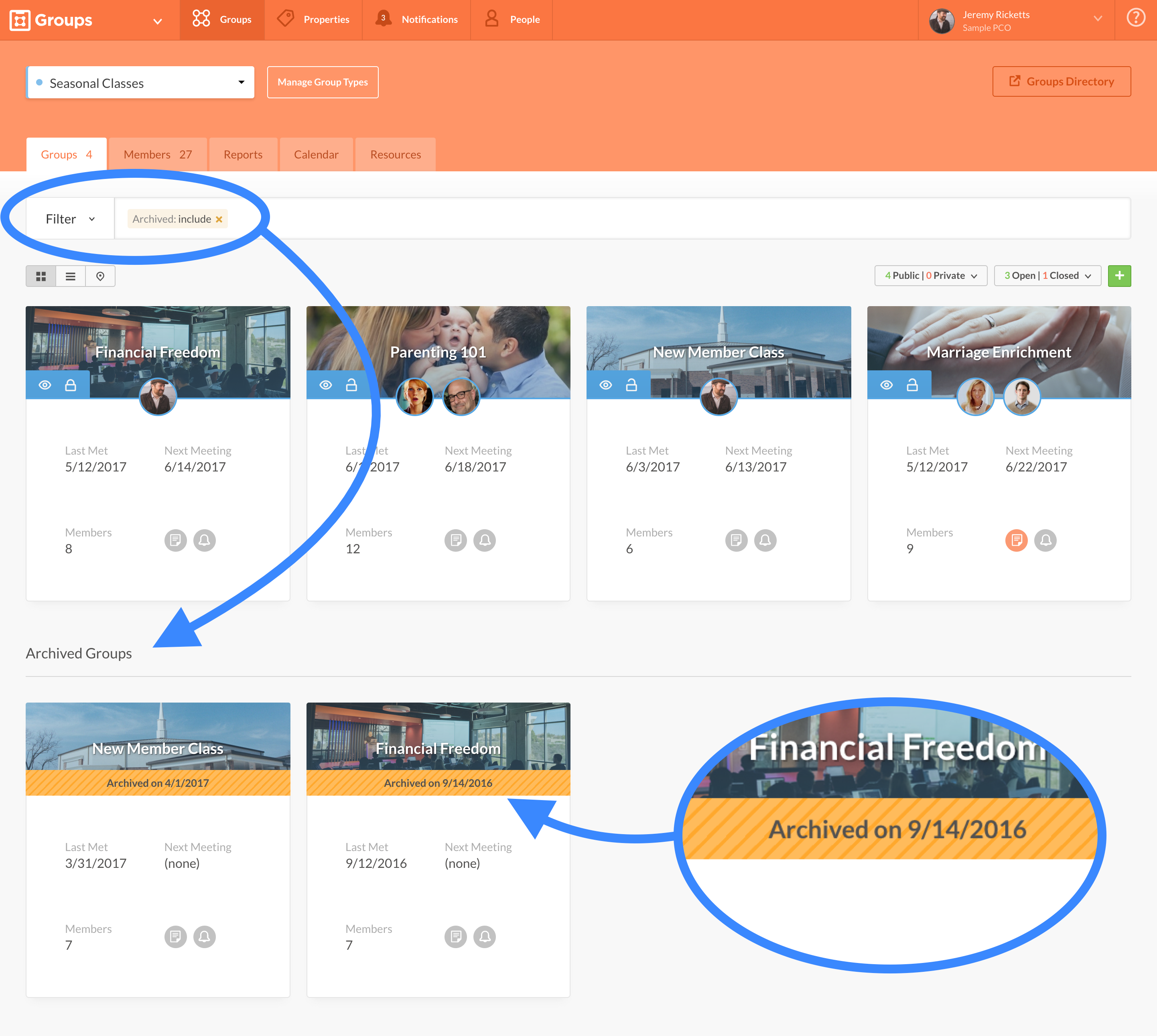Click the Manage Group Types button
1157x1036 pixels.
(x=323, y=82)
